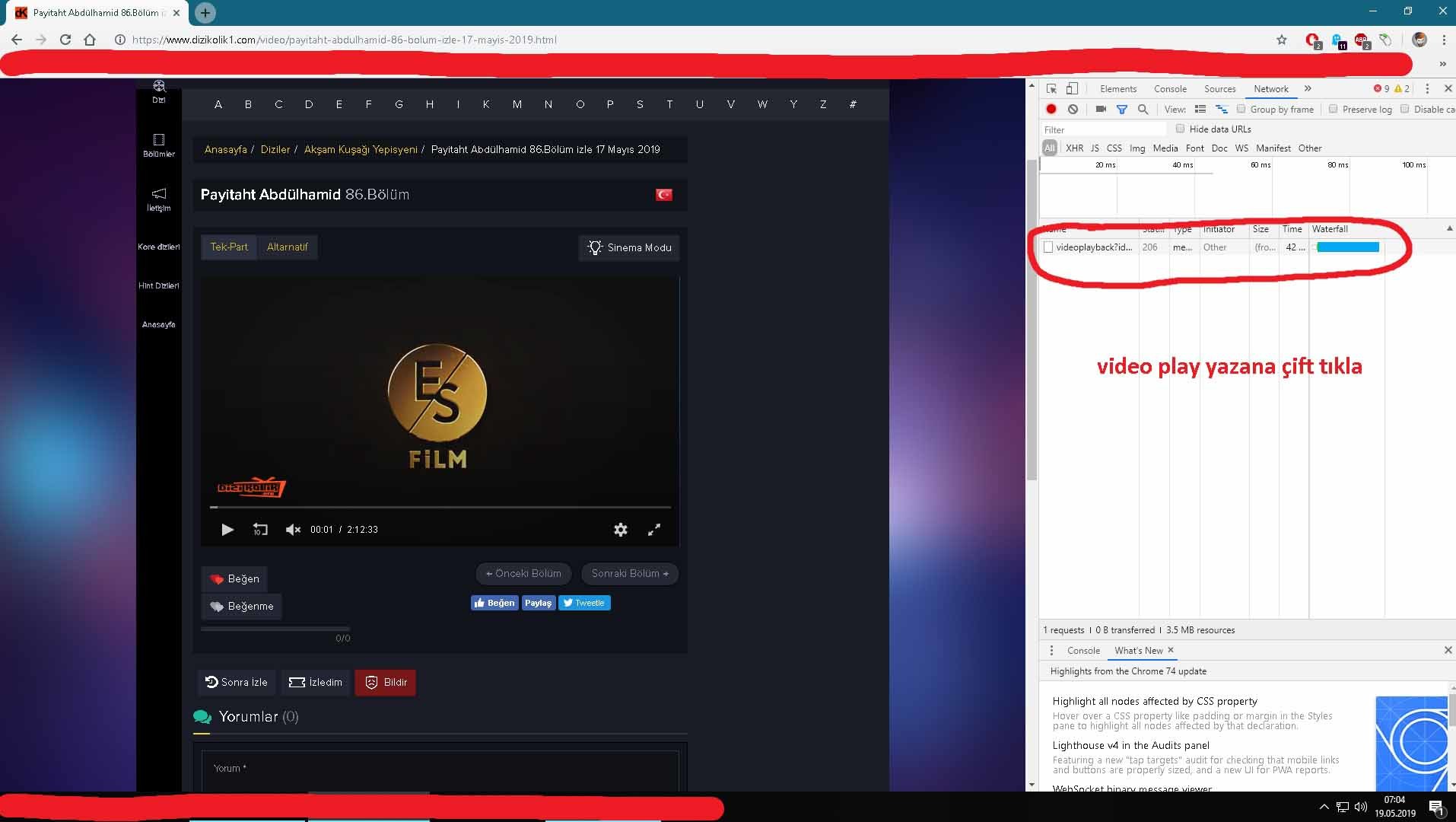Screen dimensions: 1456x822
Task: Switch to the Sources tab in DevTools
Action: click(1219, 89)
